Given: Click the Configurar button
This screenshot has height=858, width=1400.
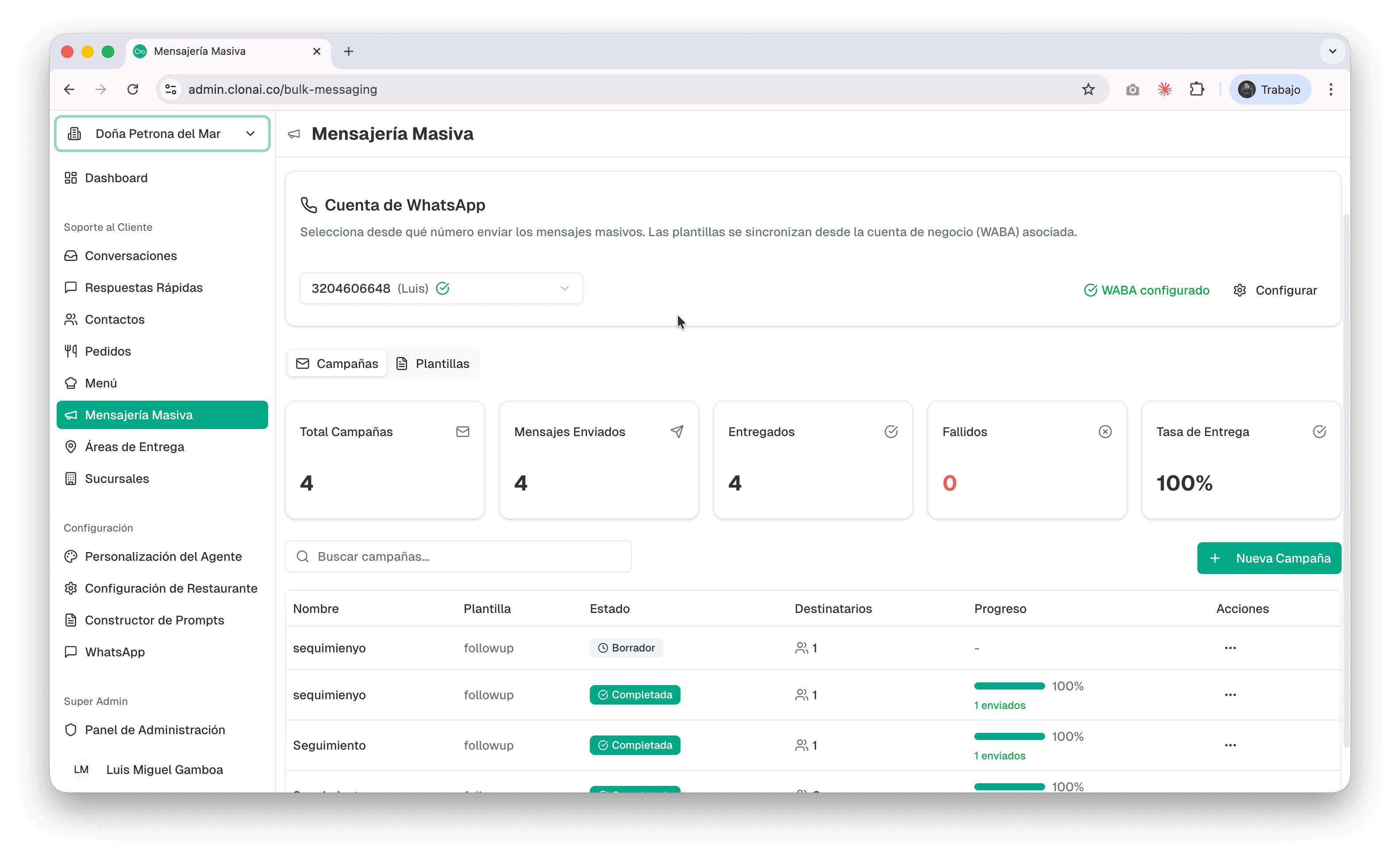Looking at the screenshot, I should click(1275, 290).
